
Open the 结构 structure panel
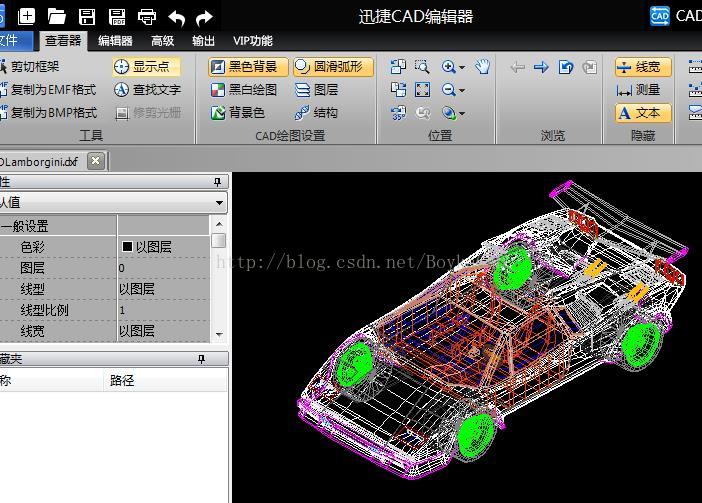tap(317, 112)
